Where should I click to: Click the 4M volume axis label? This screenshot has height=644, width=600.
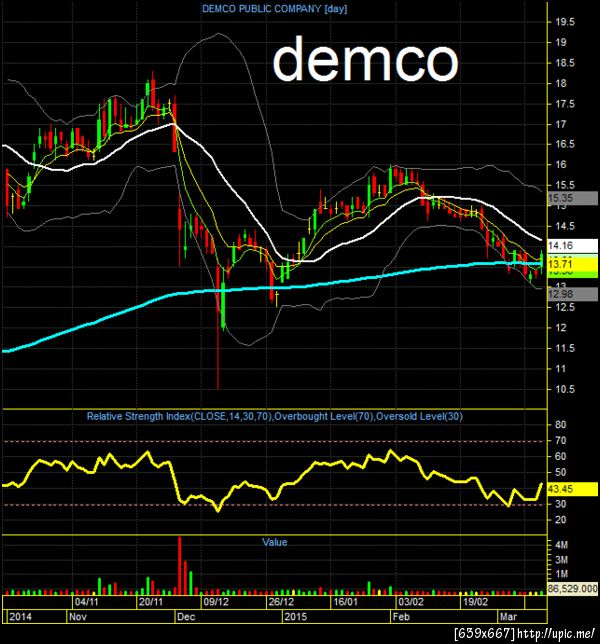click(x=561, y=545)
